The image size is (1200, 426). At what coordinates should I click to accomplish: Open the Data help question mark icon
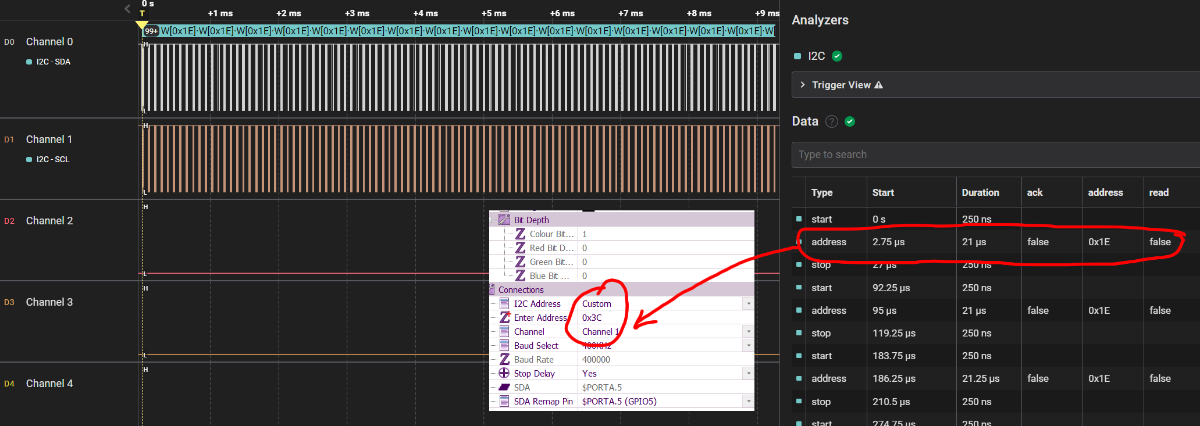[x=831, y=121]
